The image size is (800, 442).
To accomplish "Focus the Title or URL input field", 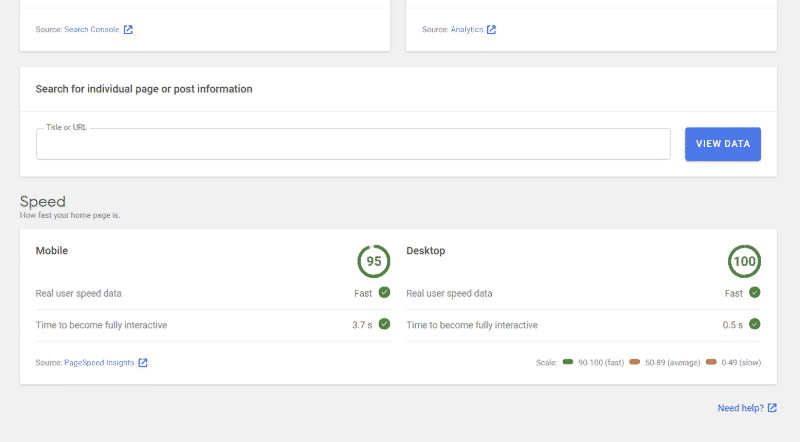I will 353,144.
